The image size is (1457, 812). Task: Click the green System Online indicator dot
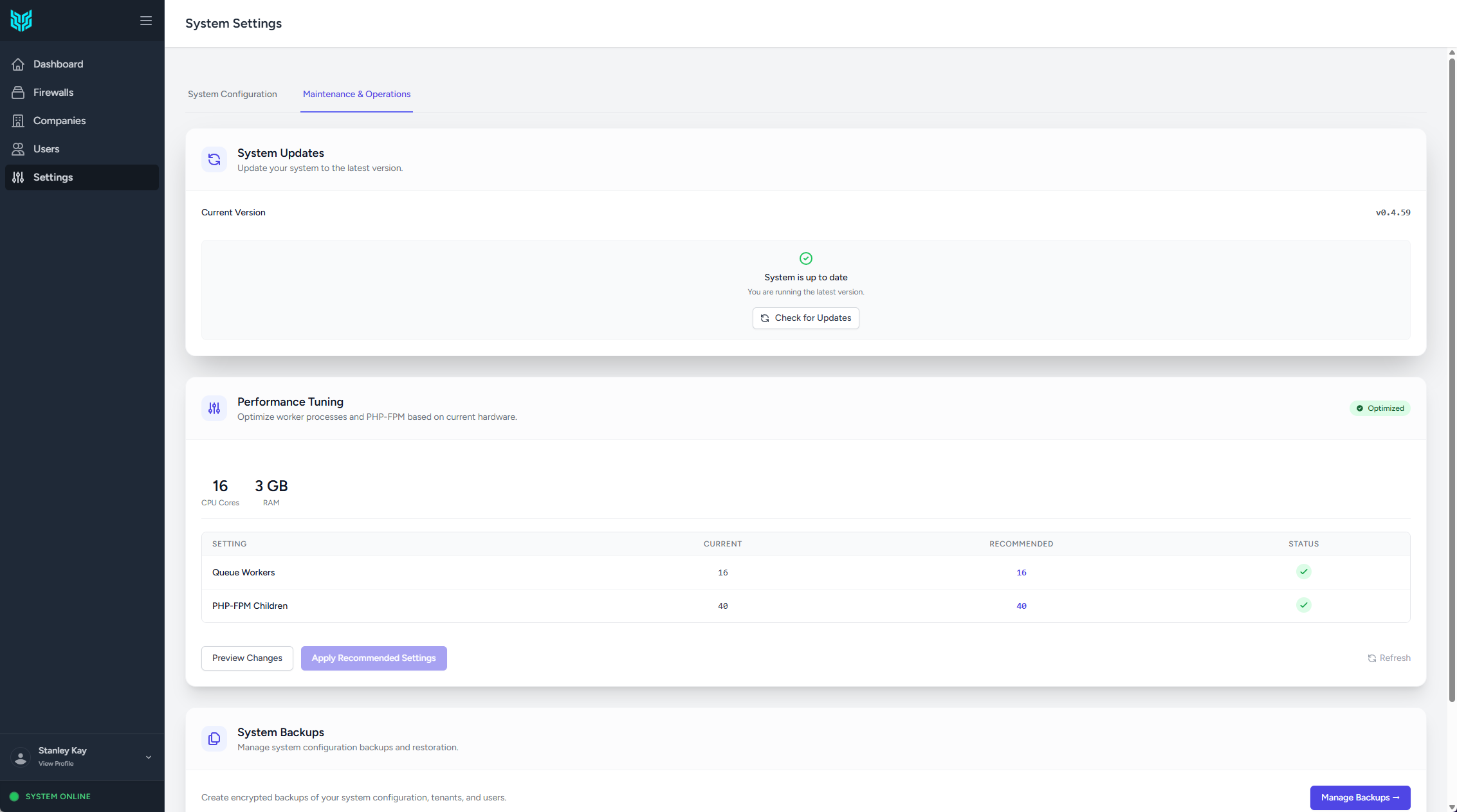14,797
